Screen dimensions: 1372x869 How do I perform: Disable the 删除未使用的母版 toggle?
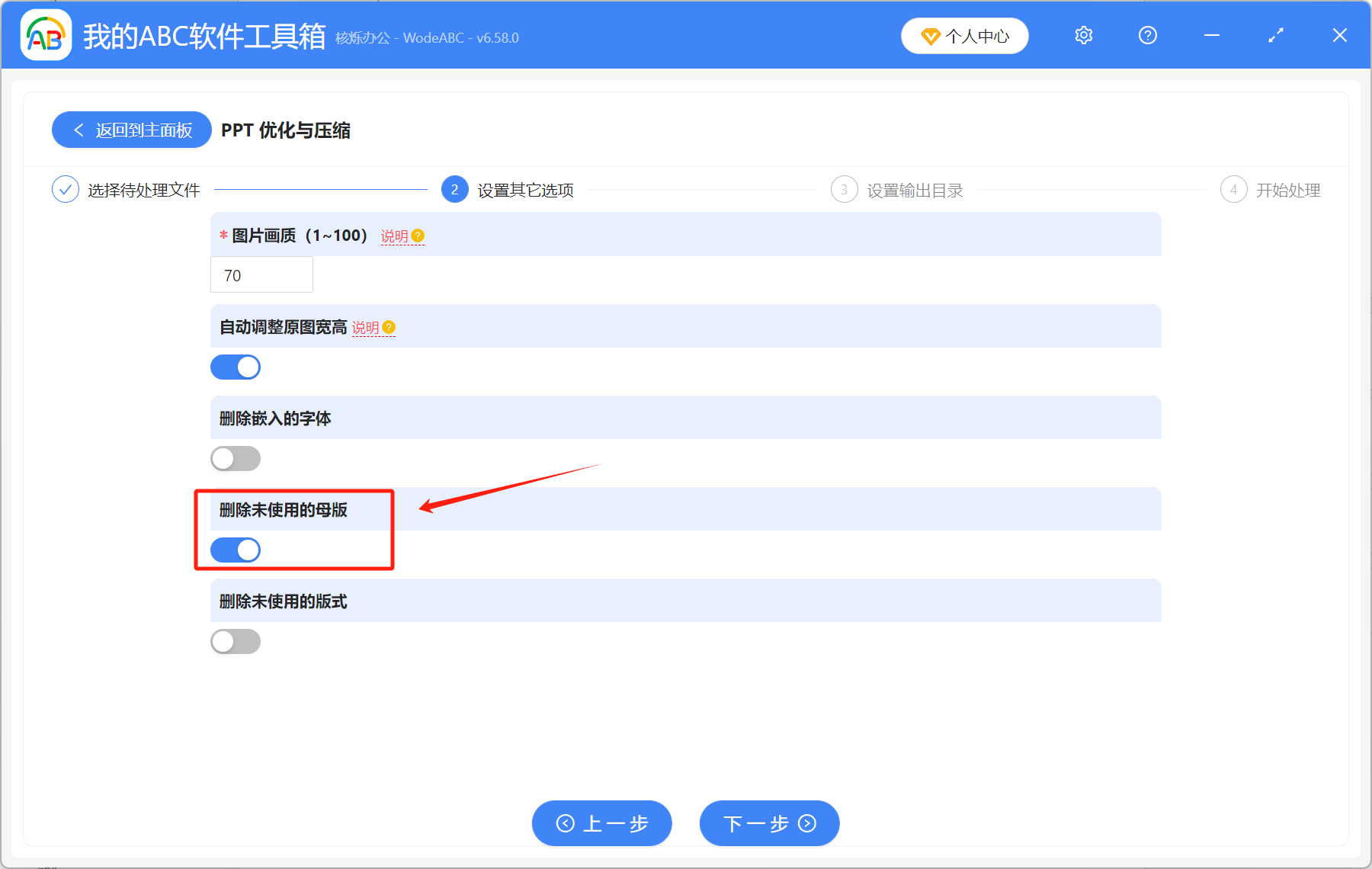(235, 550)
